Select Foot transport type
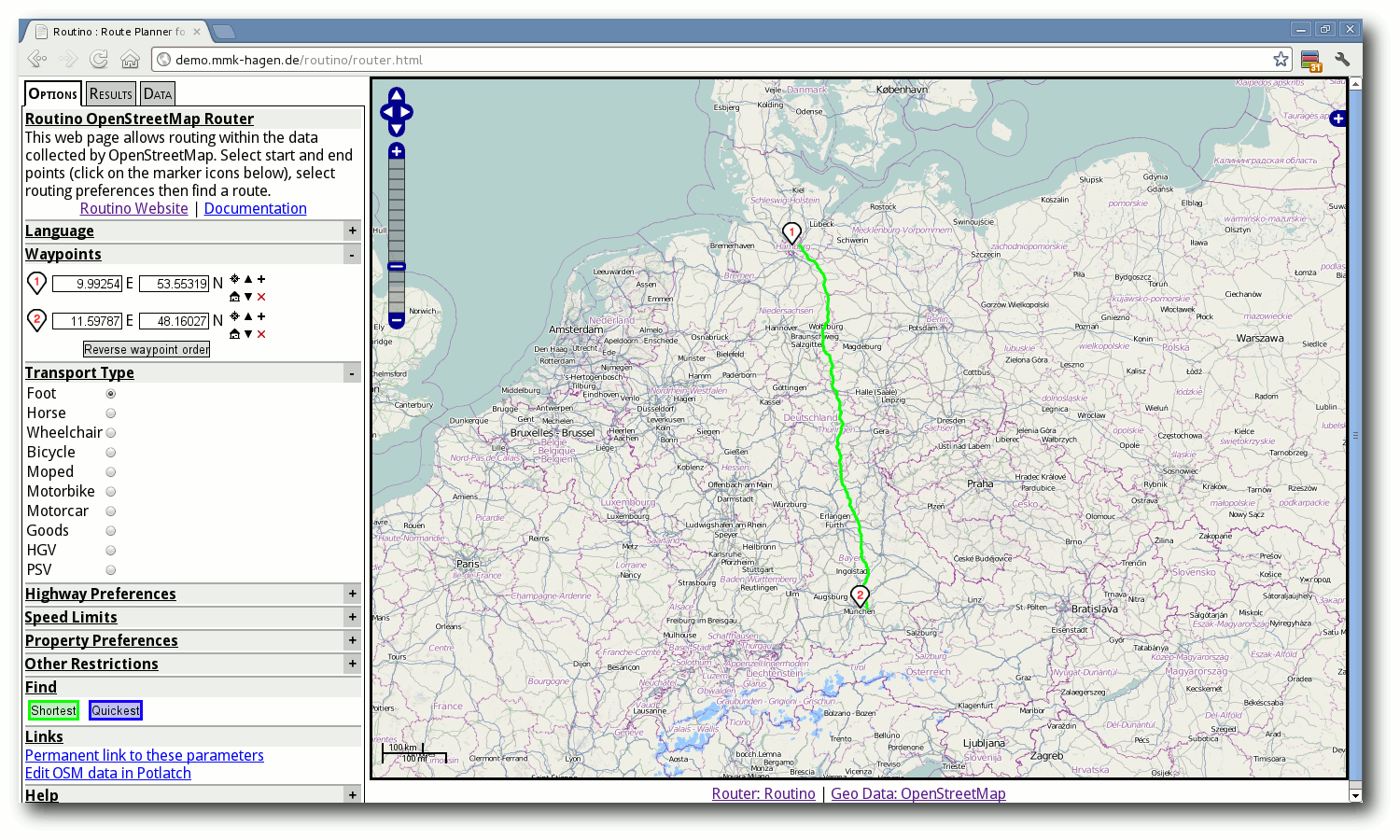1400x840 pixels. (110, 394)
